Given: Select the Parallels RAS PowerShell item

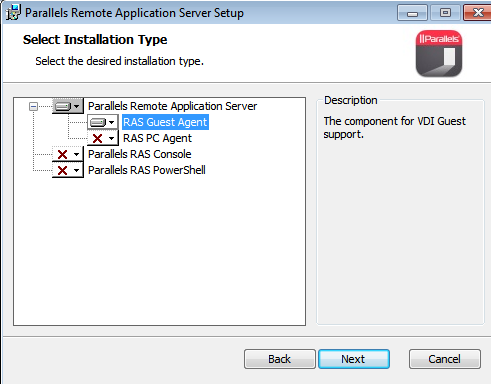Looking at the screenshot, I should 147,170.
